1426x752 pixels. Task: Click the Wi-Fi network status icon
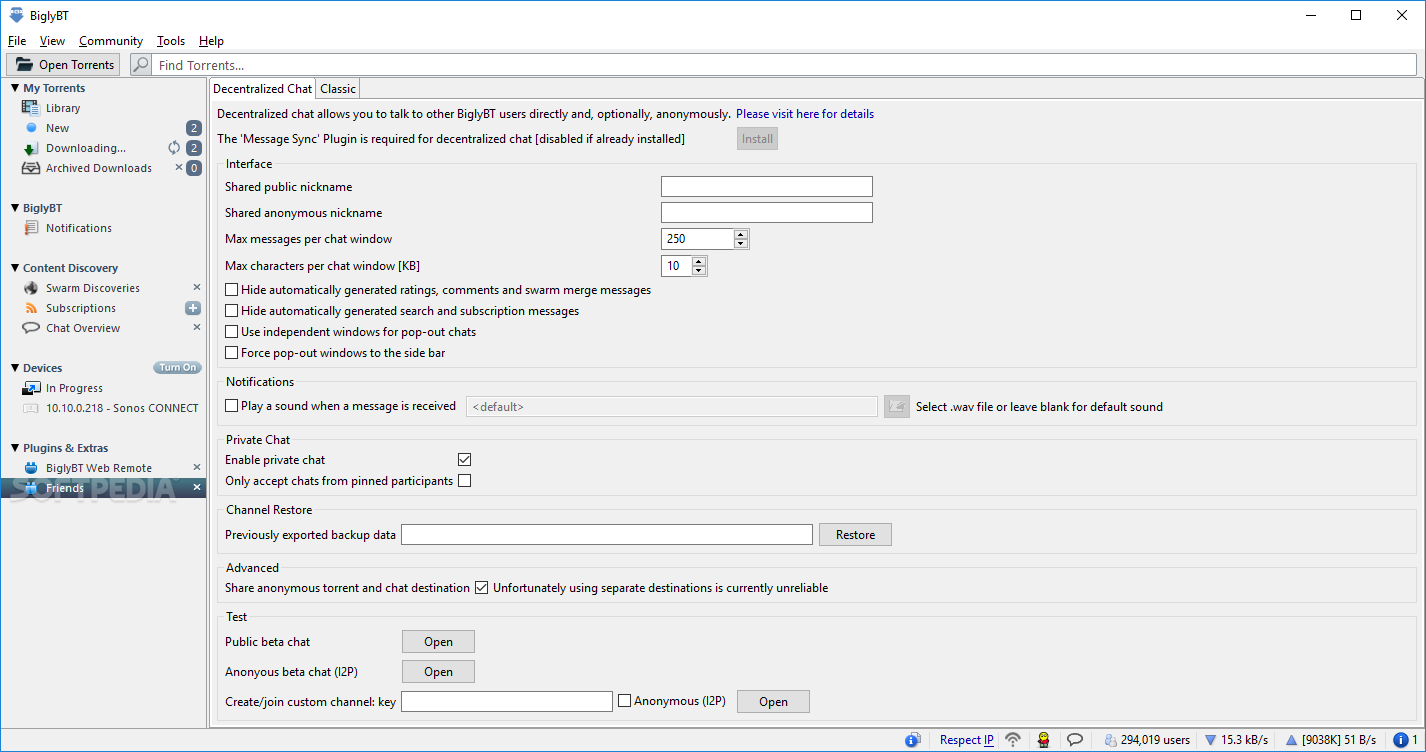click(x=1013, y=740)
